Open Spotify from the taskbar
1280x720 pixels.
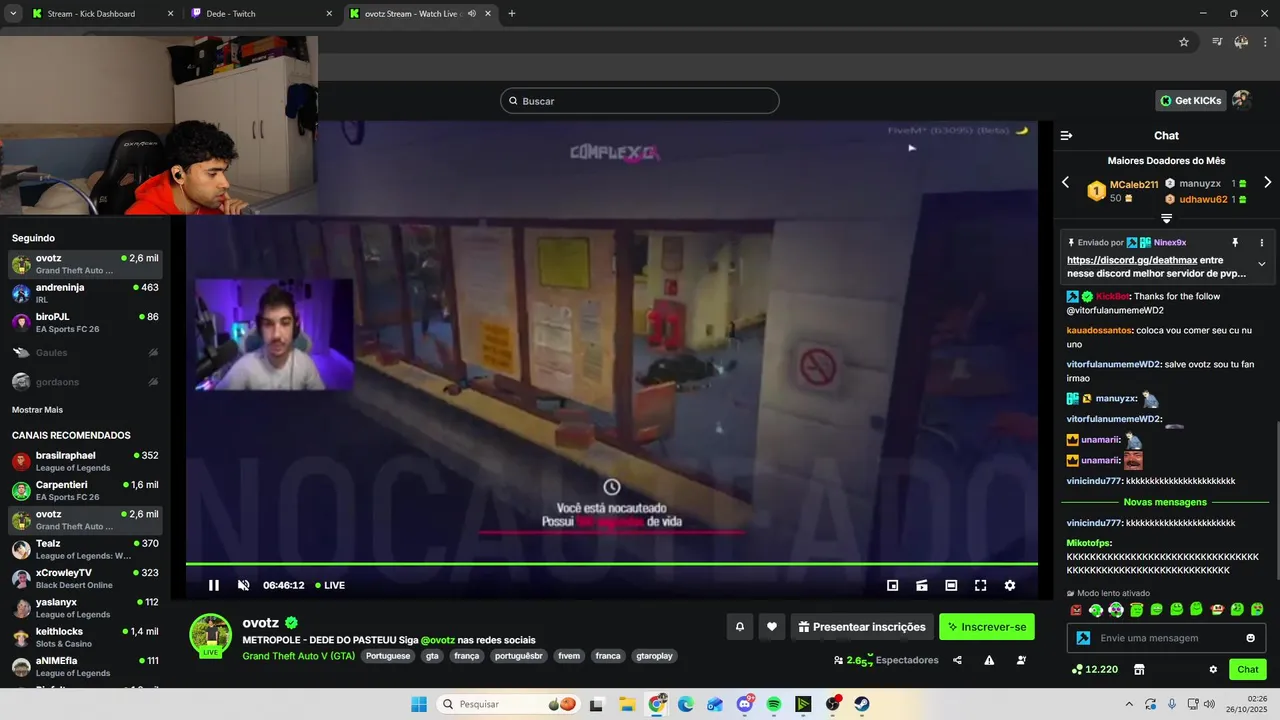(774, 704)
